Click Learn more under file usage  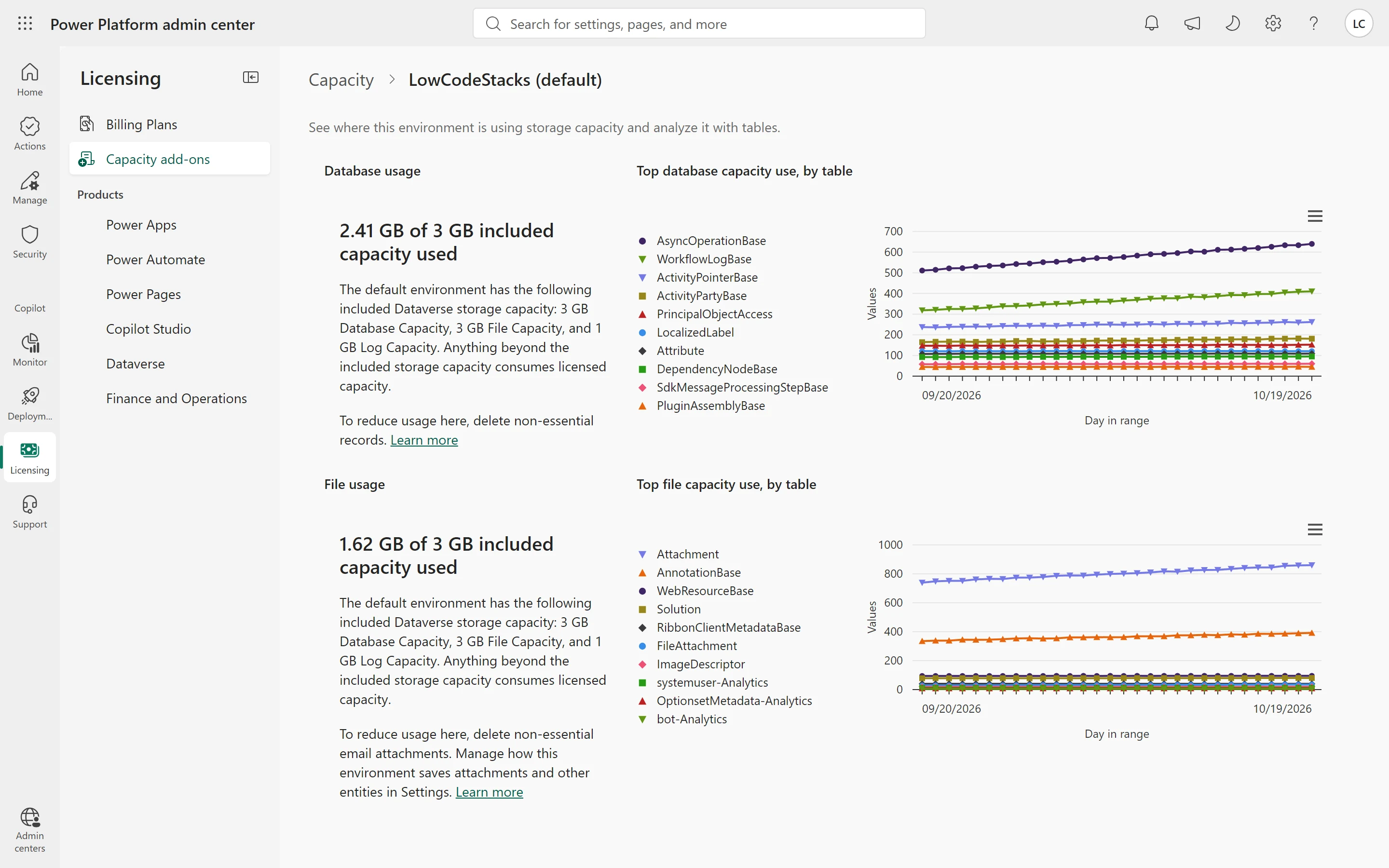489,792
